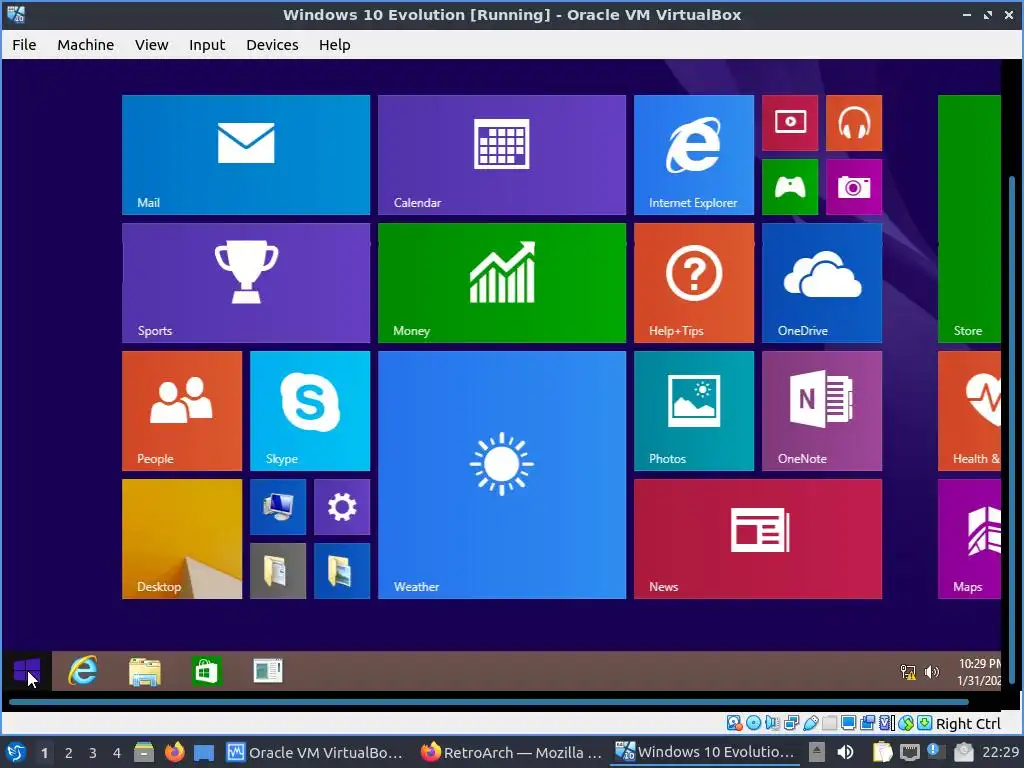Switch to workspace 3

(93, 753)
